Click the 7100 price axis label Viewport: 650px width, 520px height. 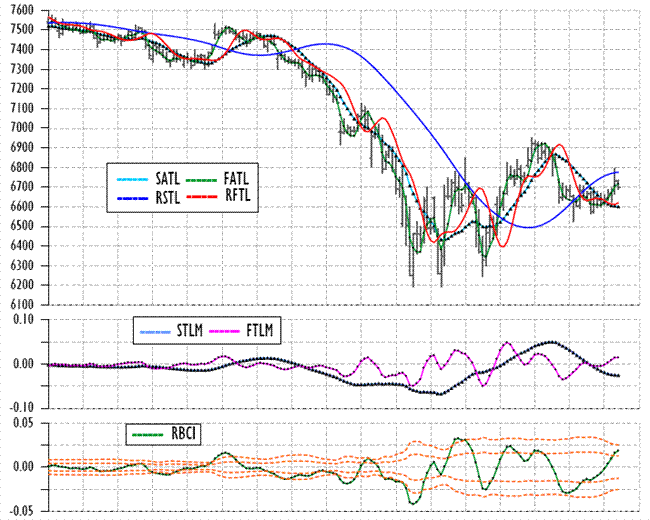pyautogui.click(x=22, y=109)
